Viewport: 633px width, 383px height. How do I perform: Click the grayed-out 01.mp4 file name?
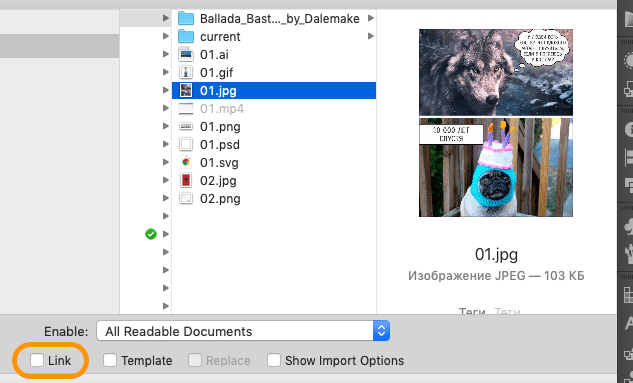[x=222, y=109]
